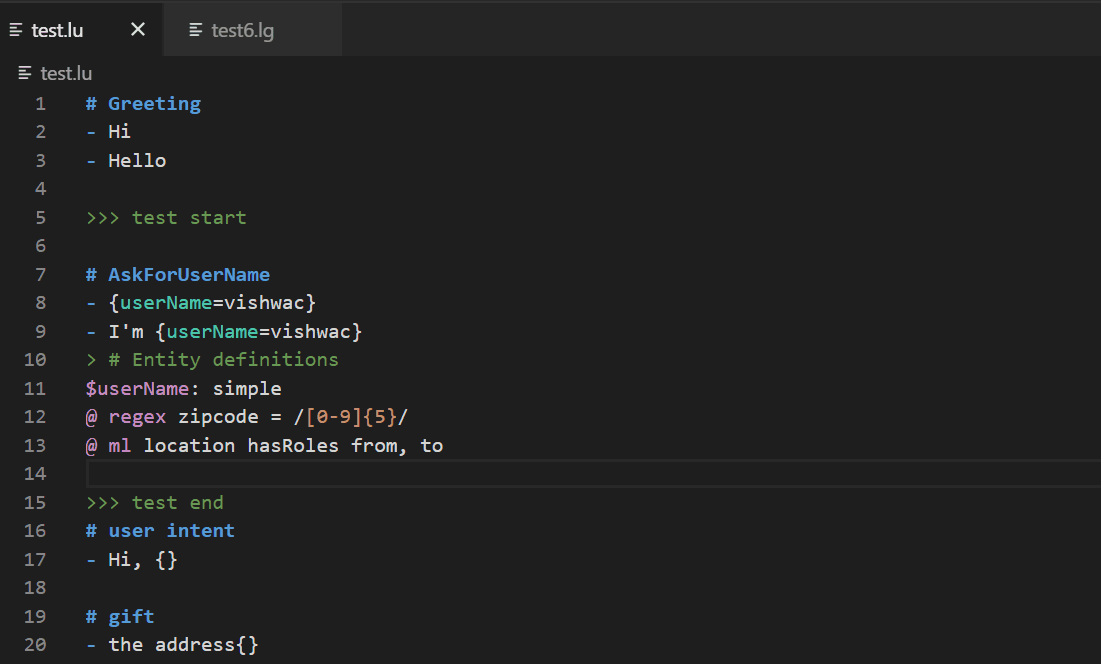Click line number 10 entity definitions comment
Screen dimensions: 1101x664
[x=34, y=359]
